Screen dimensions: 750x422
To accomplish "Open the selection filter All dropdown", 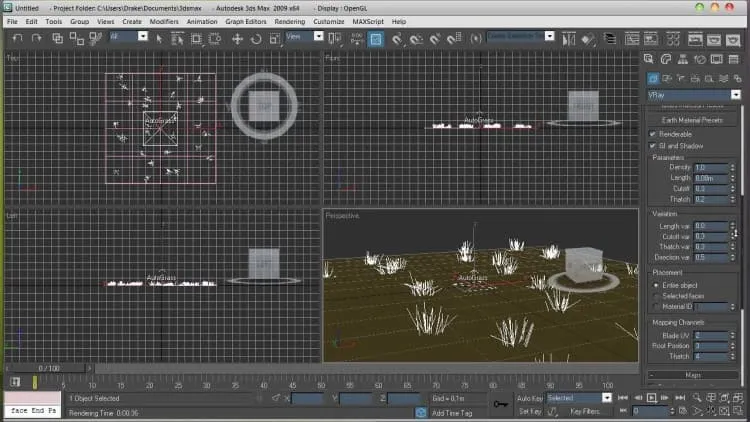I will coord(143,36).
